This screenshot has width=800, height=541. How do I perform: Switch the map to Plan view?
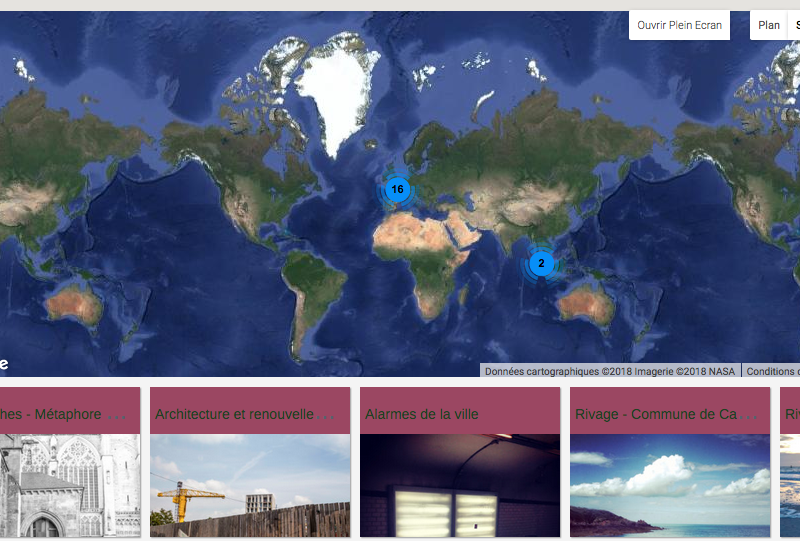point(768,25)
